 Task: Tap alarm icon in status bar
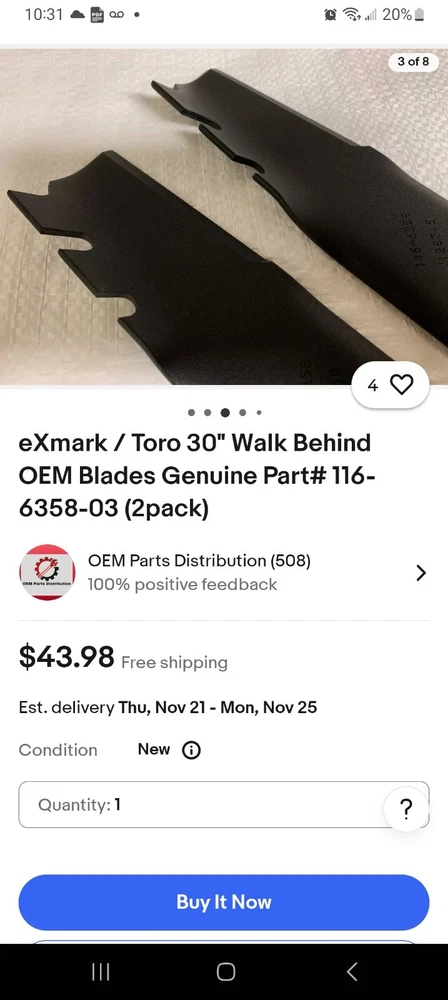(330, 14)
